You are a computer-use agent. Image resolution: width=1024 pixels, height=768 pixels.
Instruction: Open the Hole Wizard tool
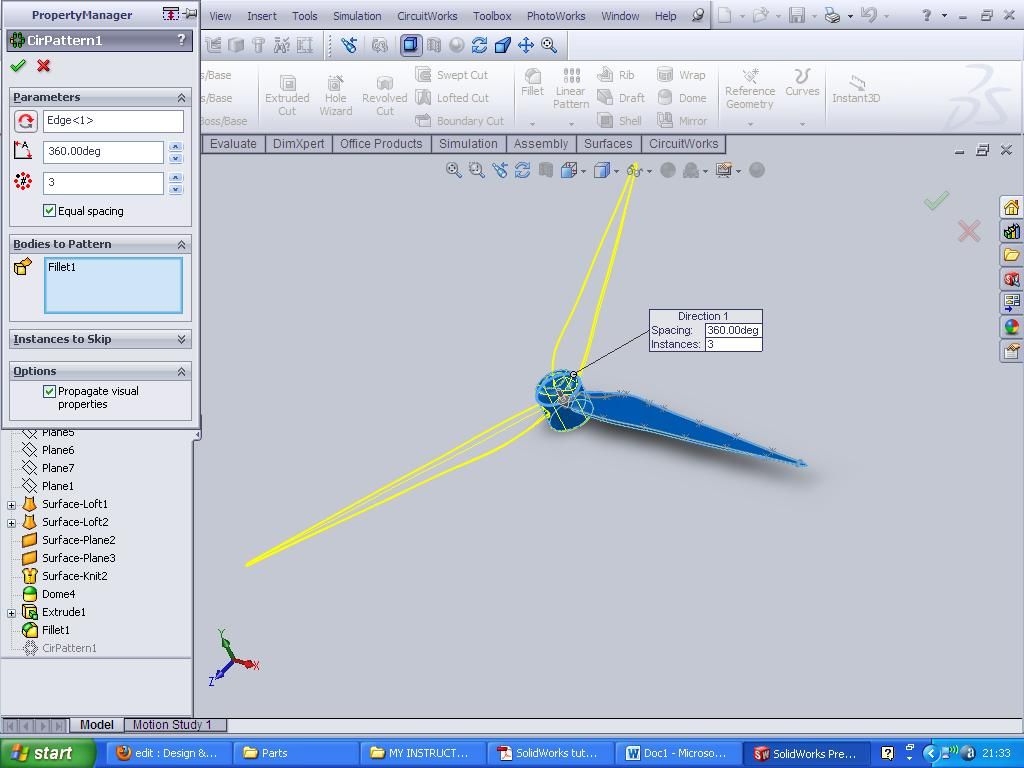pos(335,95)
